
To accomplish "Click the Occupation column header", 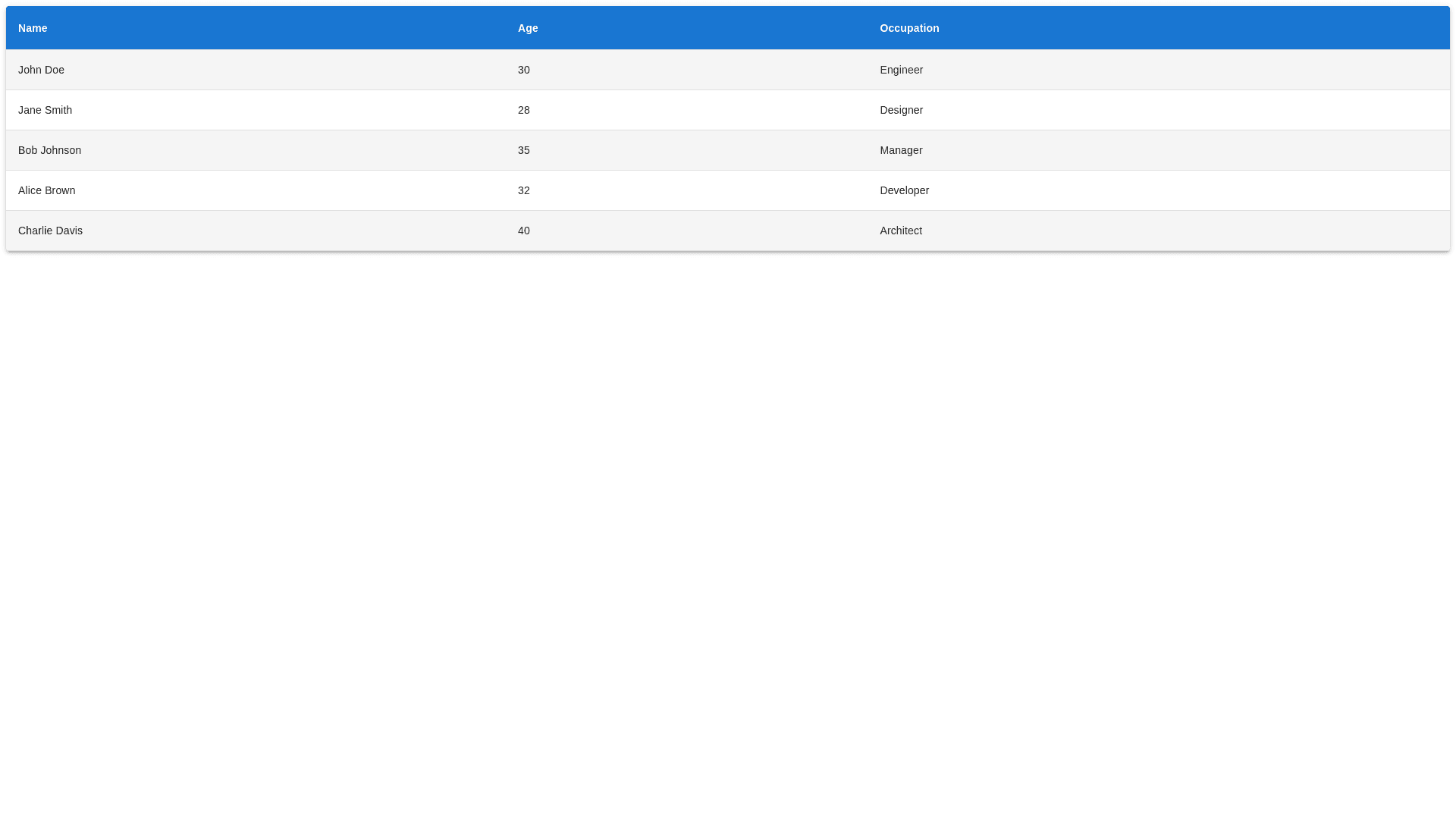I will (909, 28).
